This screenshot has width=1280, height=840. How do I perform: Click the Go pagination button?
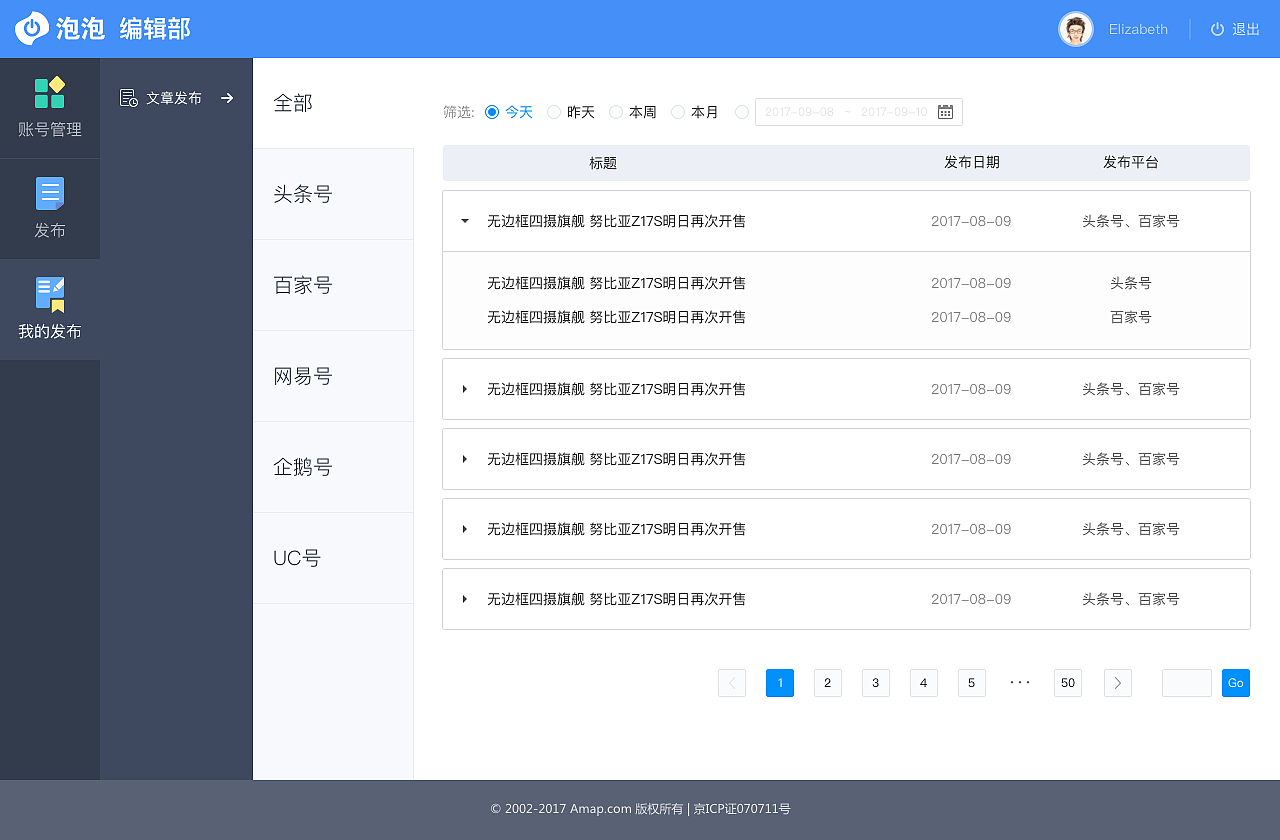tap(1235, 683)
